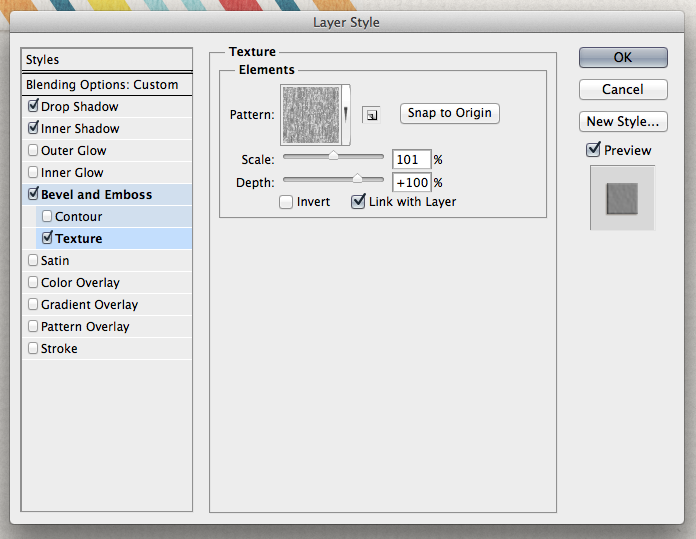Screen dimensions: 696x539
Task: Enable the Color Overlay checkbox
Action: click(33, 282)
